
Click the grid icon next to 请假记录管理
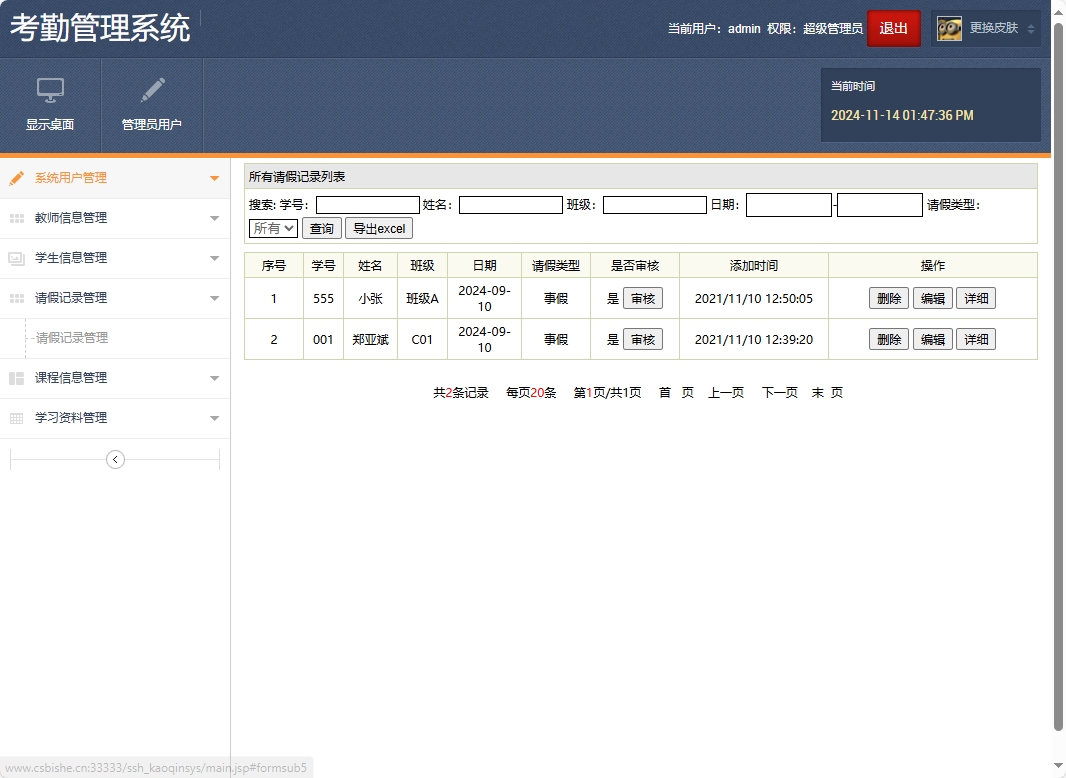[16, 298]
